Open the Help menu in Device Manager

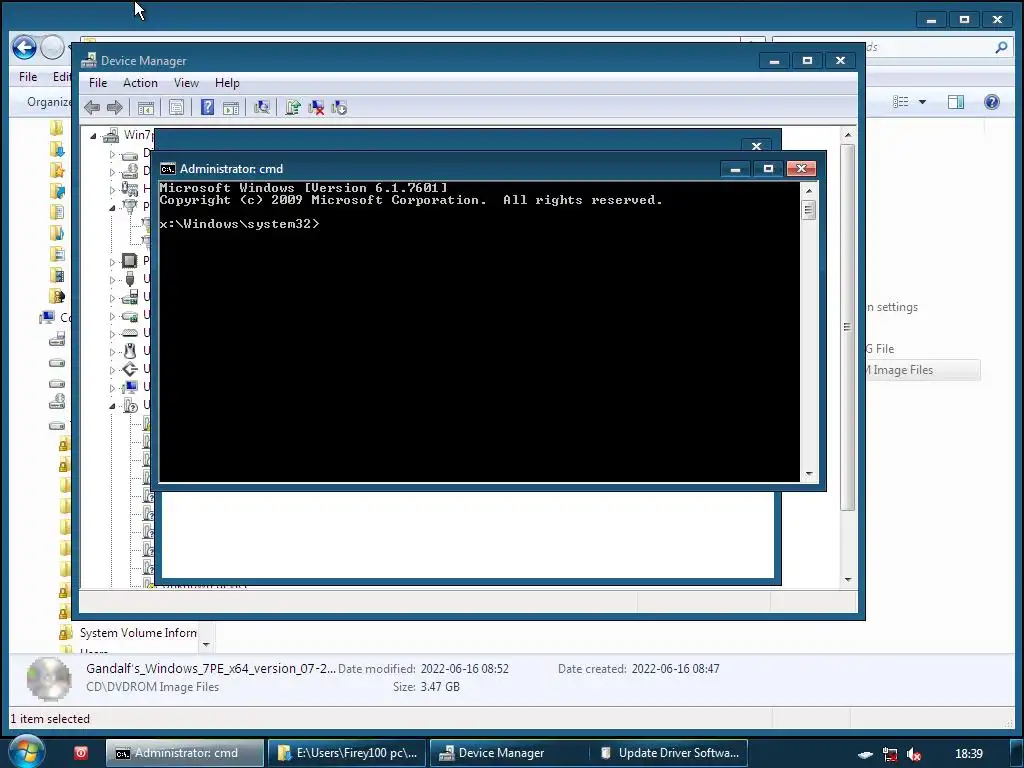click(227, 83)
